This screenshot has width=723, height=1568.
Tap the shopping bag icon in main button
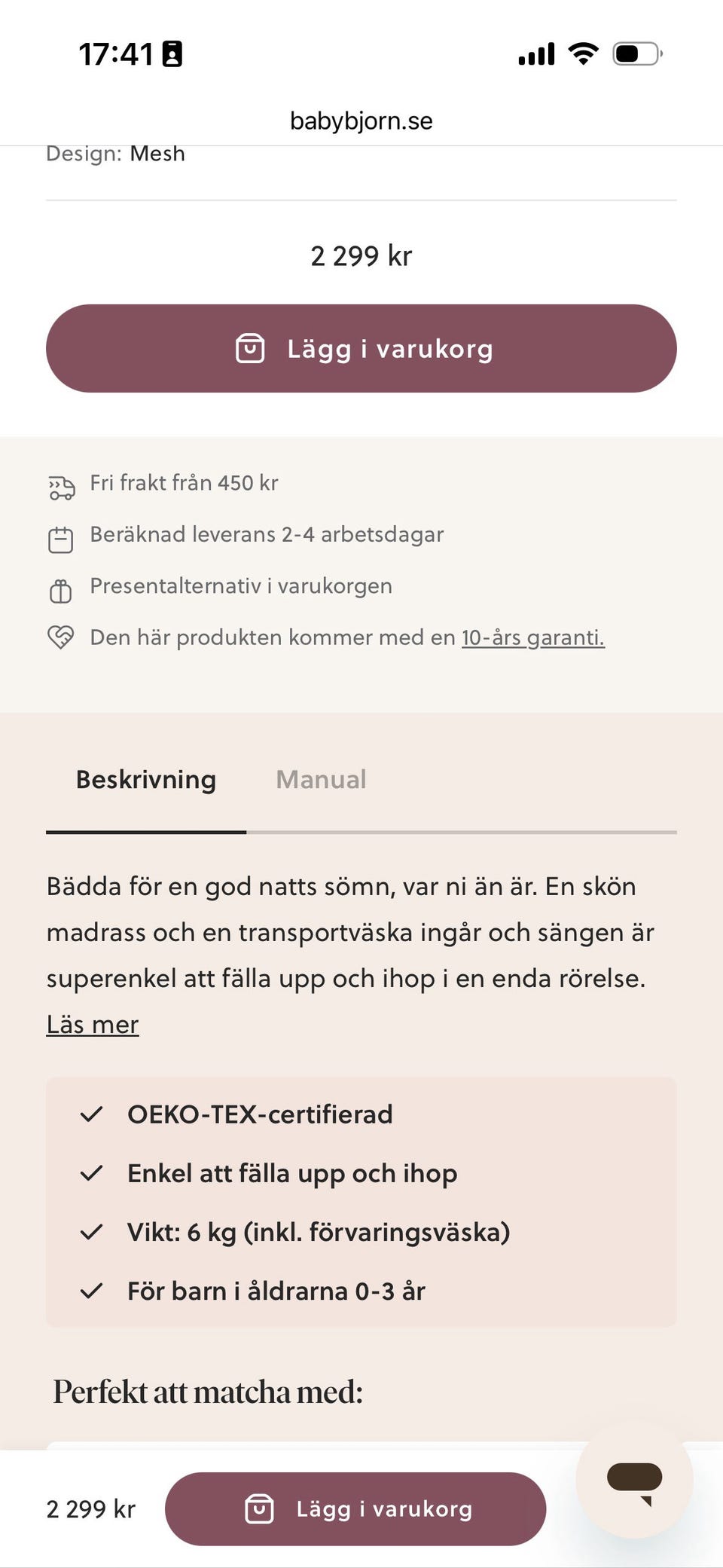point(250,349)
